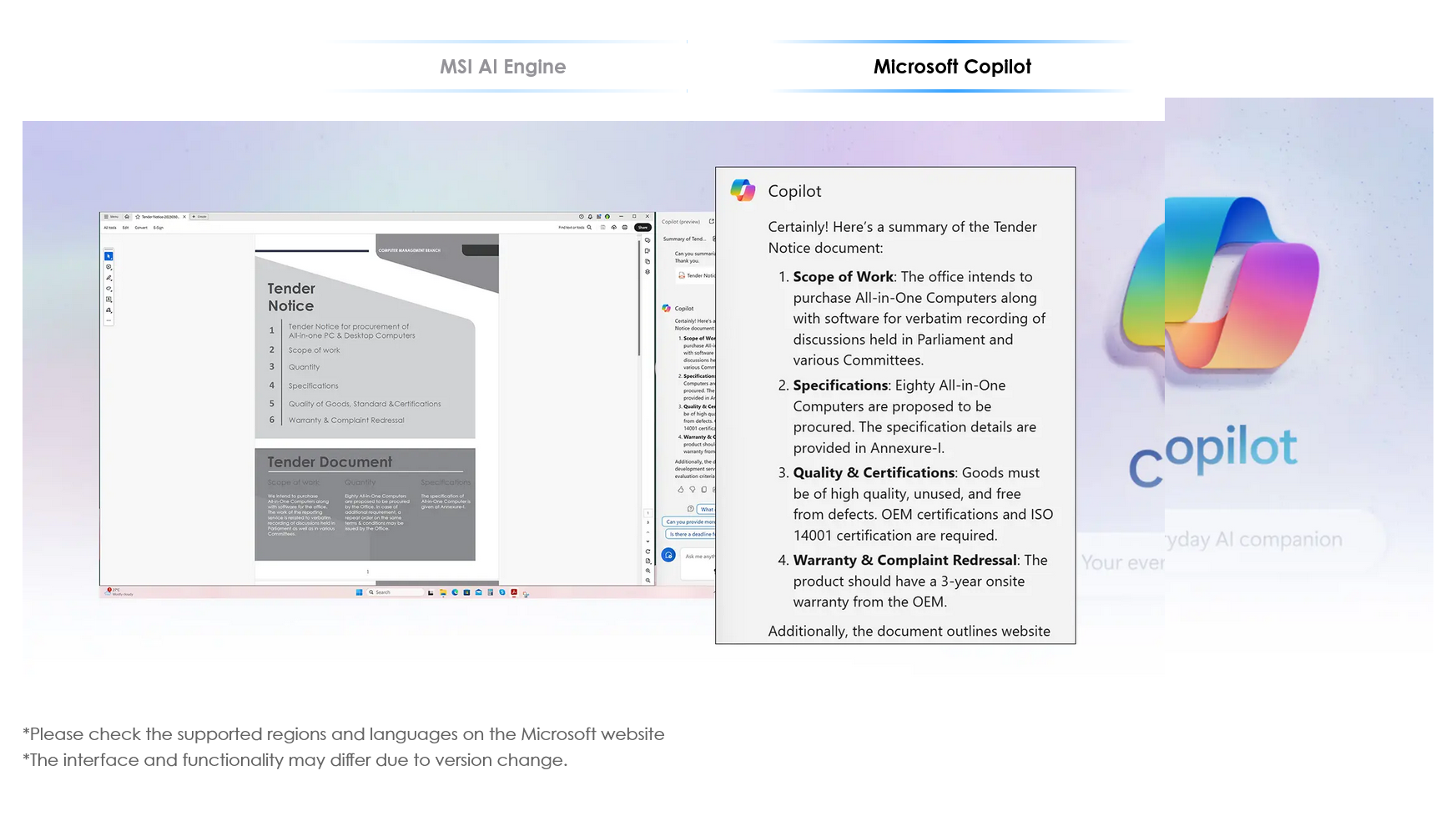1456x821 pixels.
Task: Close the Tender Notice document tab
Action: [184, 216]
